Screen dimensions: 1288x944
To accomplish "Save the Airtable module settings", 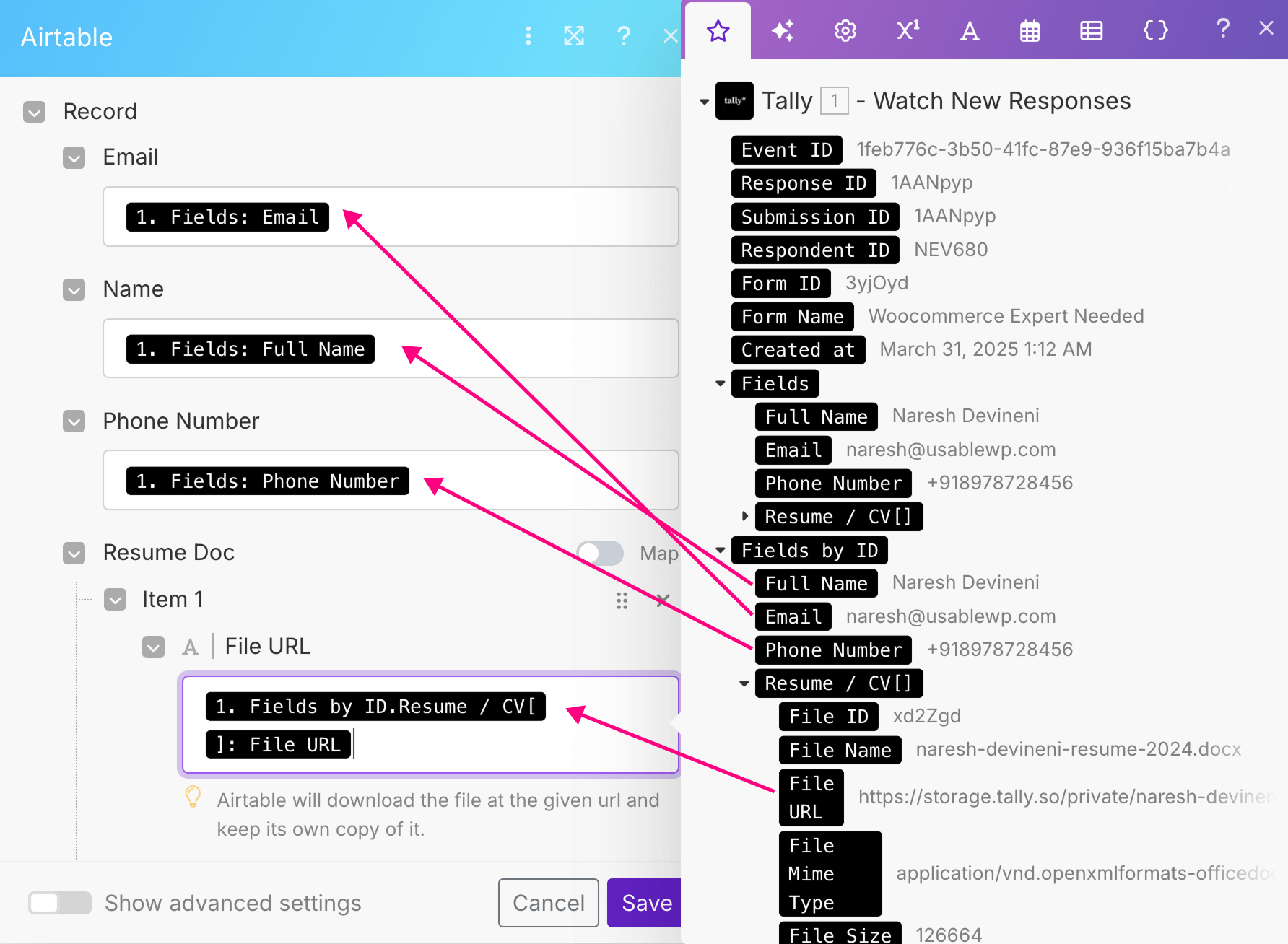I will [x=645, y=903].
